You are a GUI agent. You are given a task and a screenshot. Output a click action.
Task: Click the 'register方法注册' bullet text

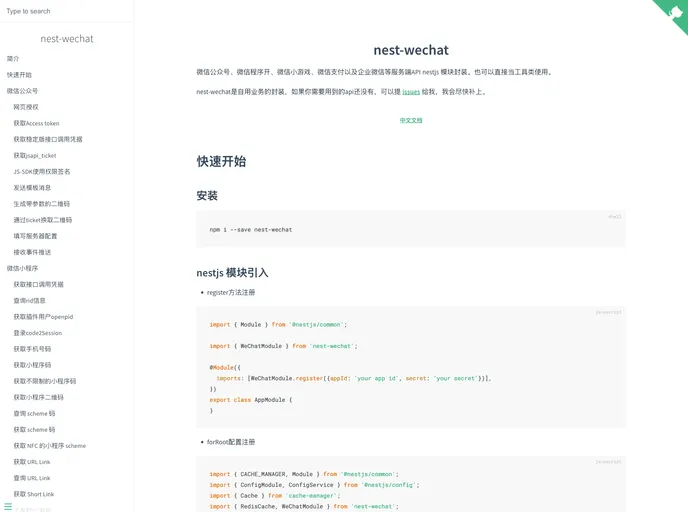[231, 292]
